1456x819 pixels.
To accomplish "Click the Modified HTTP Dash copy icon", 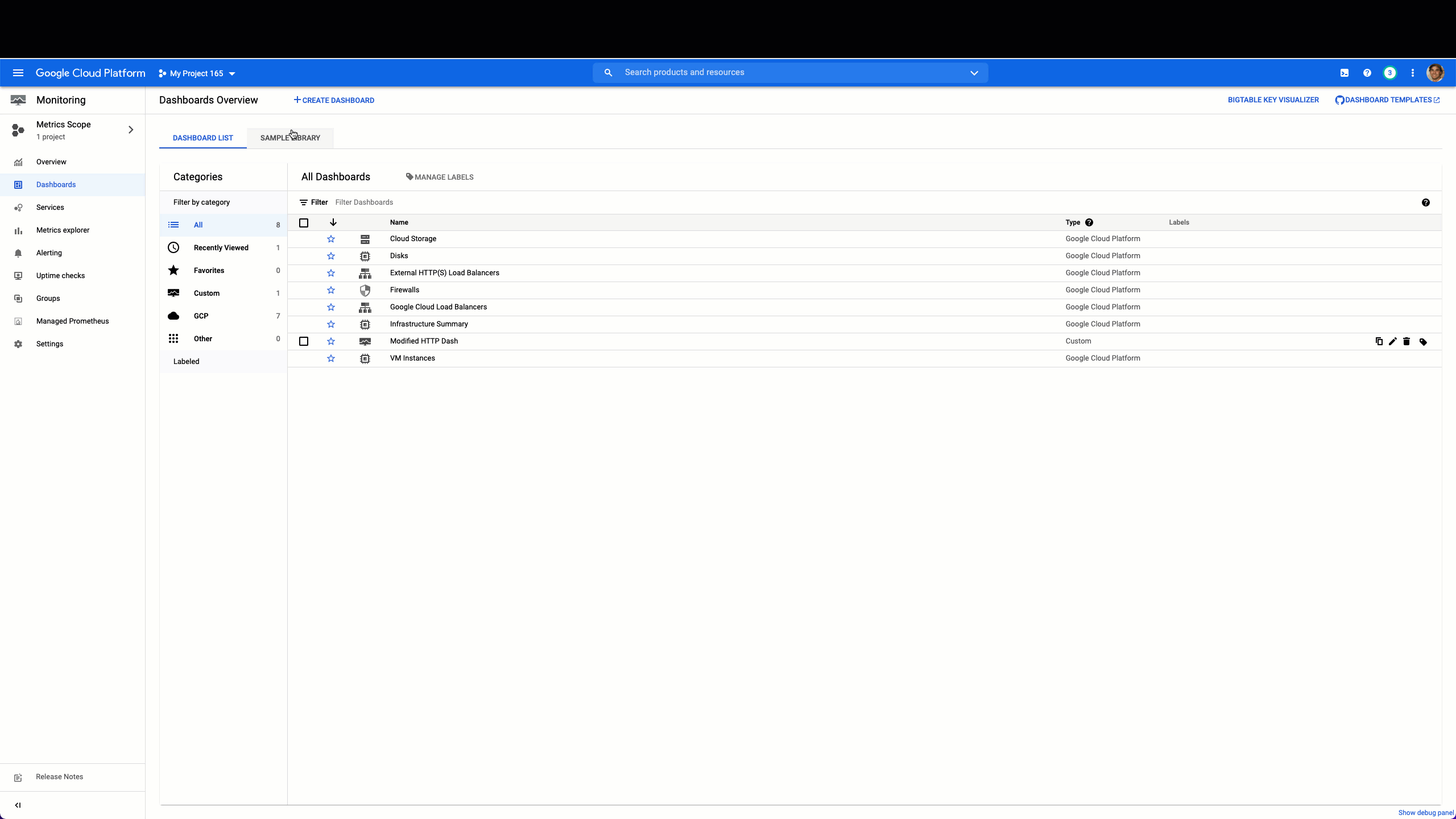I will tap(1379, 341).
